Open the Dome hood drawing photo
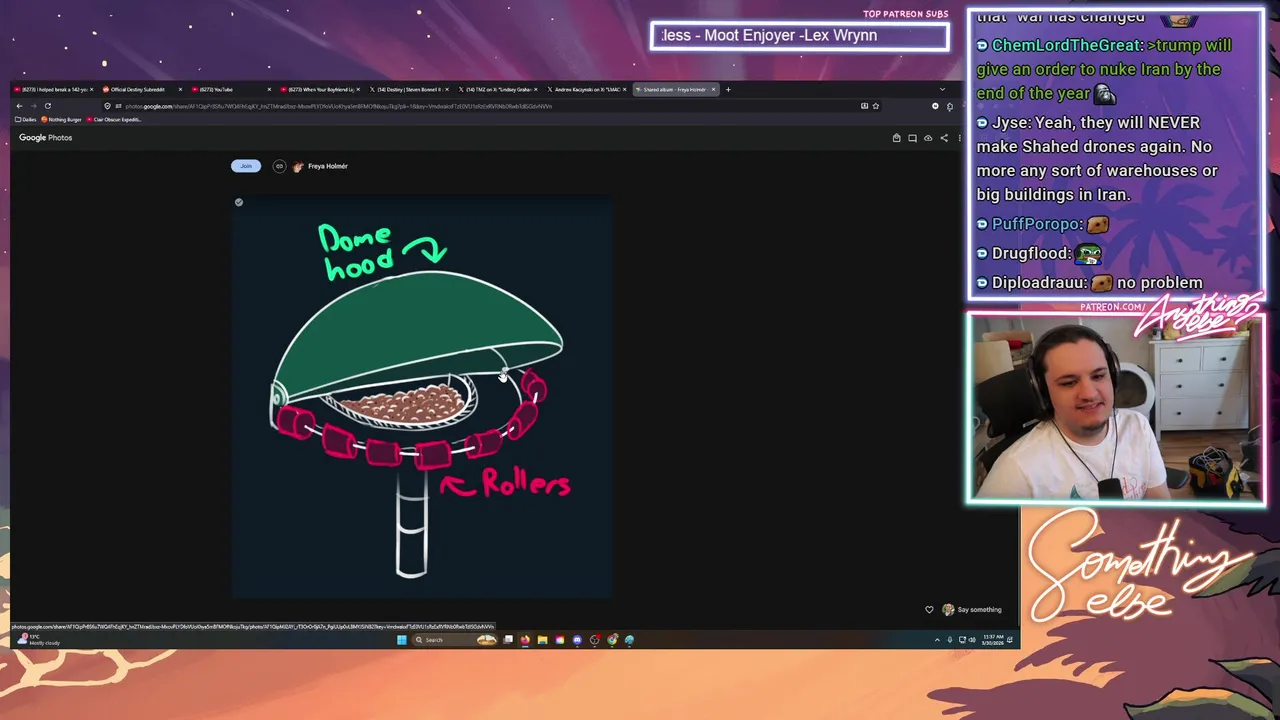The image size is (1280, 720). point(421,396)
